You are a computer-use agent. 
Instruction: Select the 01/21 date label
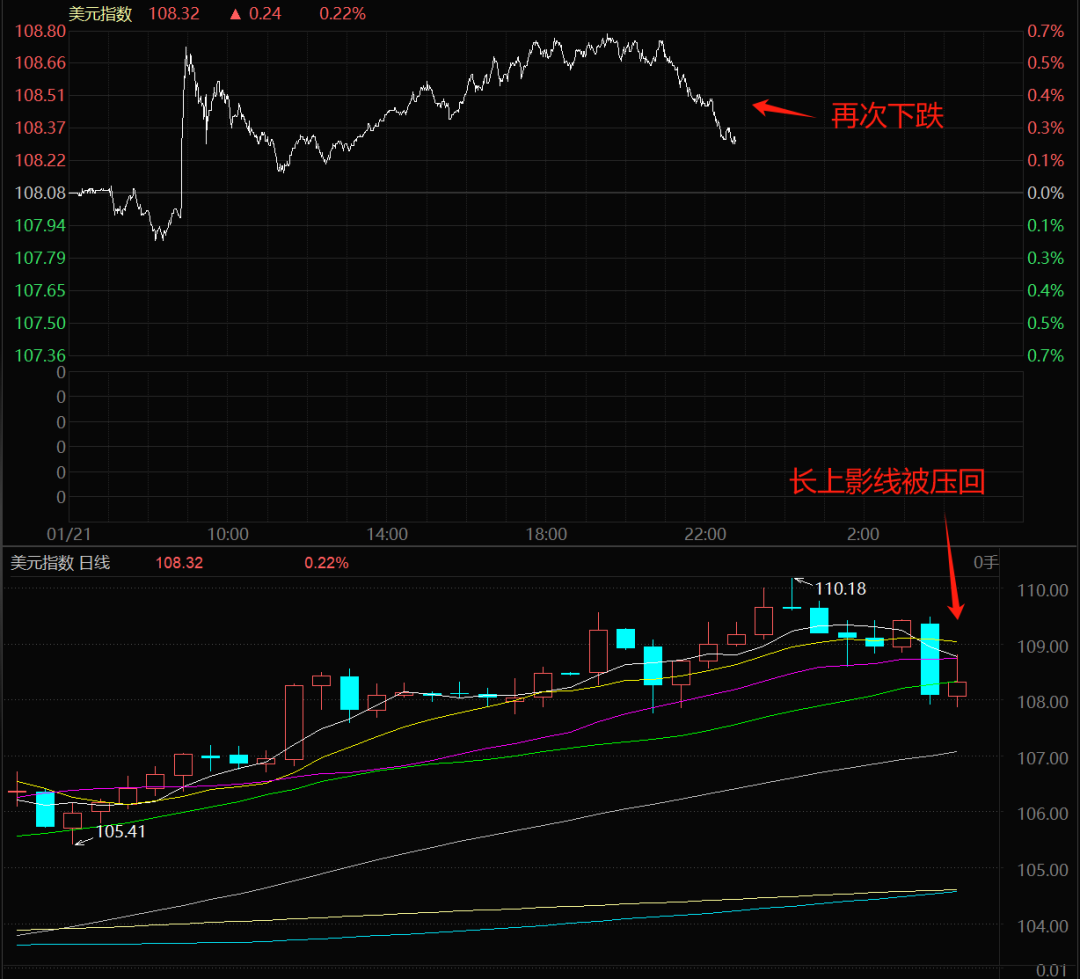[69, 534]
